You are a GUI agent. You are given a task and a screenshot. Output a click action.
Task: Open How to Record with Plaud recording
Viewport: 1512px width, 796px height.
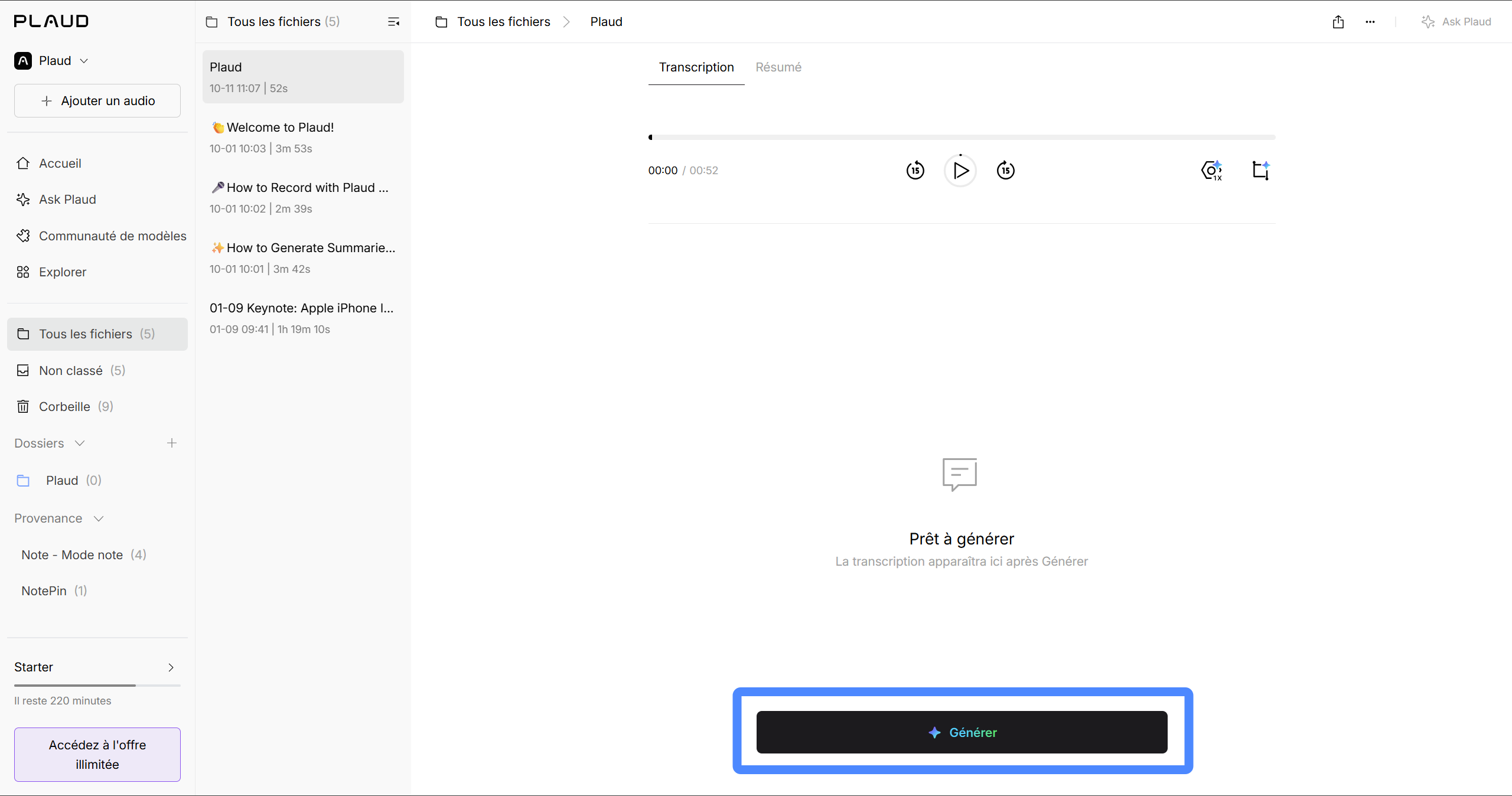(x=303, y=197)
